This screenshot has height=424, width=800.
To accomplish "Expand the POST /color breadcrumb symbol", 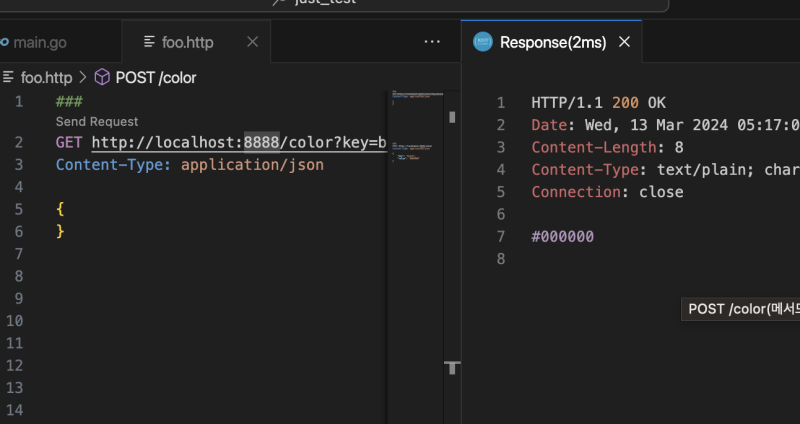I will (x=156, y=76).
